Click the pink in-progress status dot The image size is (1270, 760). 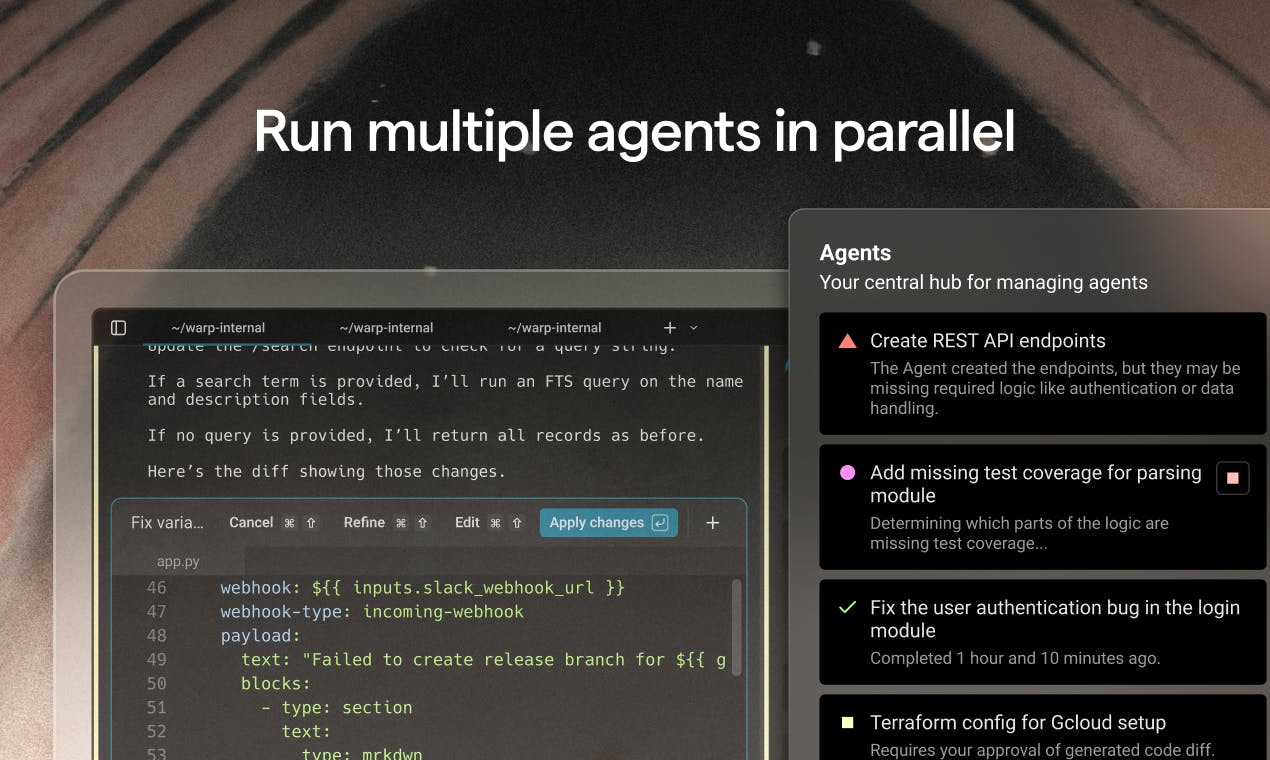pos(848,473)
